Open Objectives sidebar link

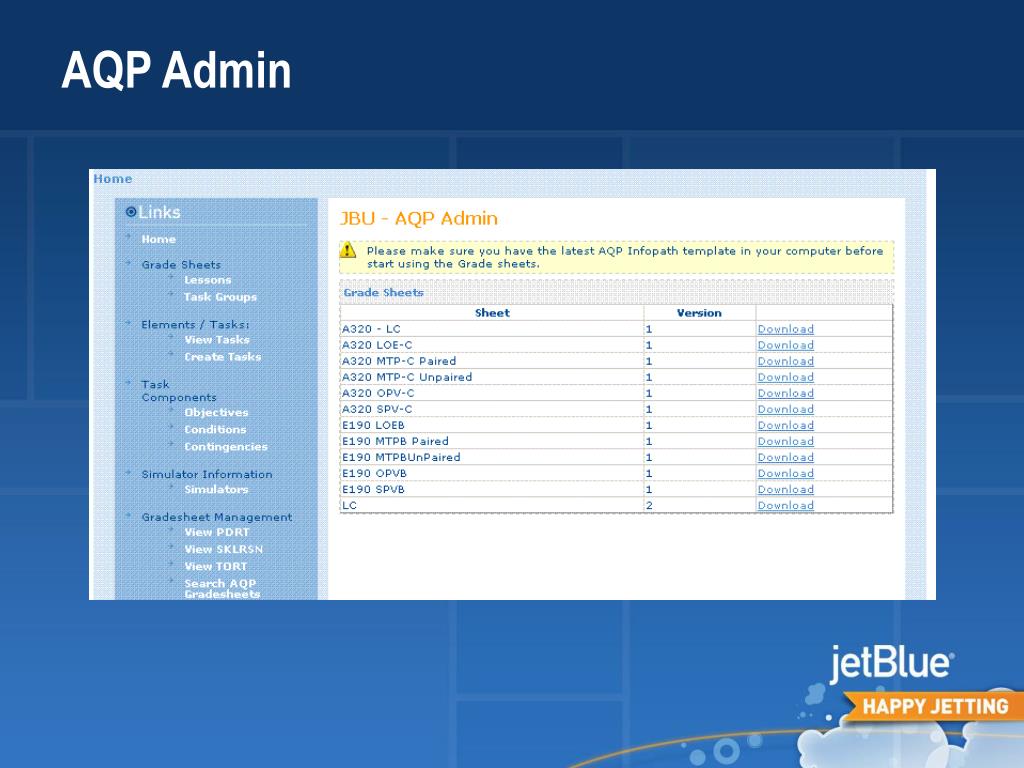(216, 413)
